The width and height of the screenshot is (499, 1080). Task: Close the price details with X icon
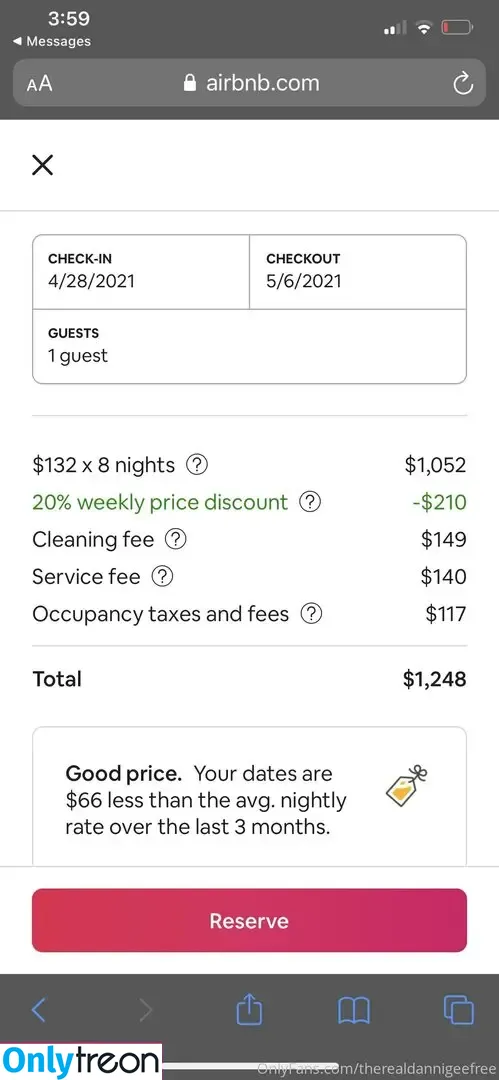click(43, 165)
